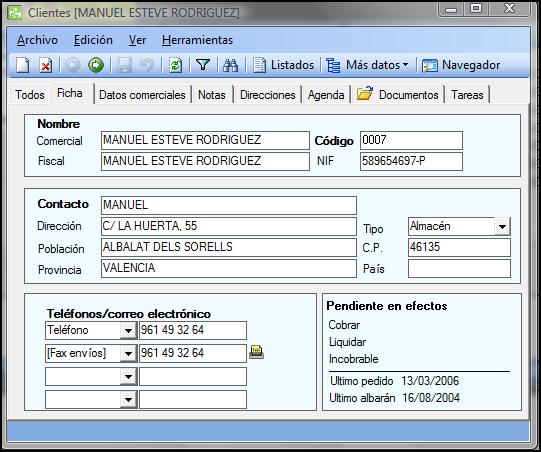Click the delete record icon with red X
This screenshot has width=541, height=452.
coord(46,65)
